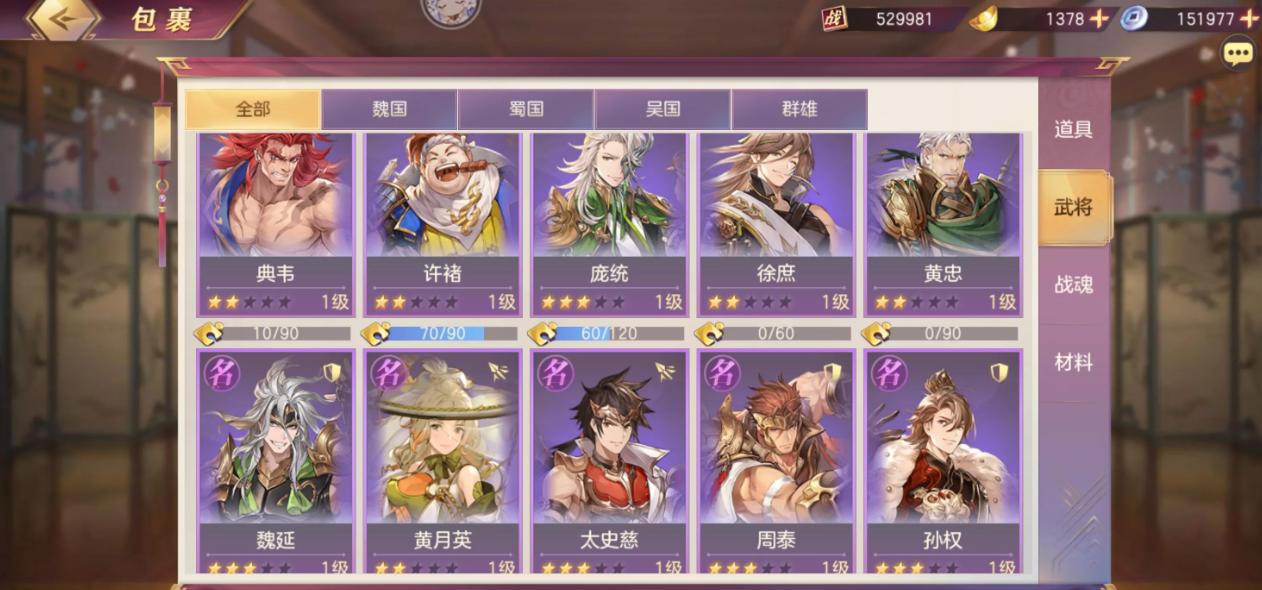Click the gold ingot currency icon
This screenshot has width=1262, height=590.
pos(983,18)
